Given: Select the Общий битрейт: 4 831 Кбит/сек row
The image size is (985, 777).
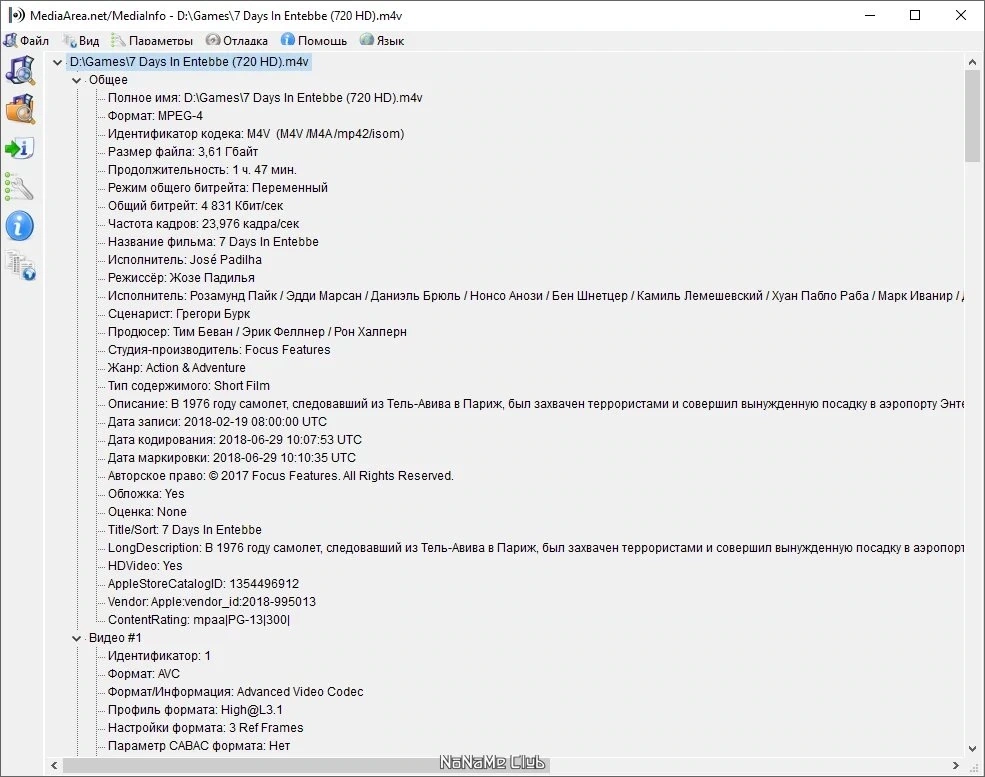Looking at the screenshot, I should [x=195, y=206].
